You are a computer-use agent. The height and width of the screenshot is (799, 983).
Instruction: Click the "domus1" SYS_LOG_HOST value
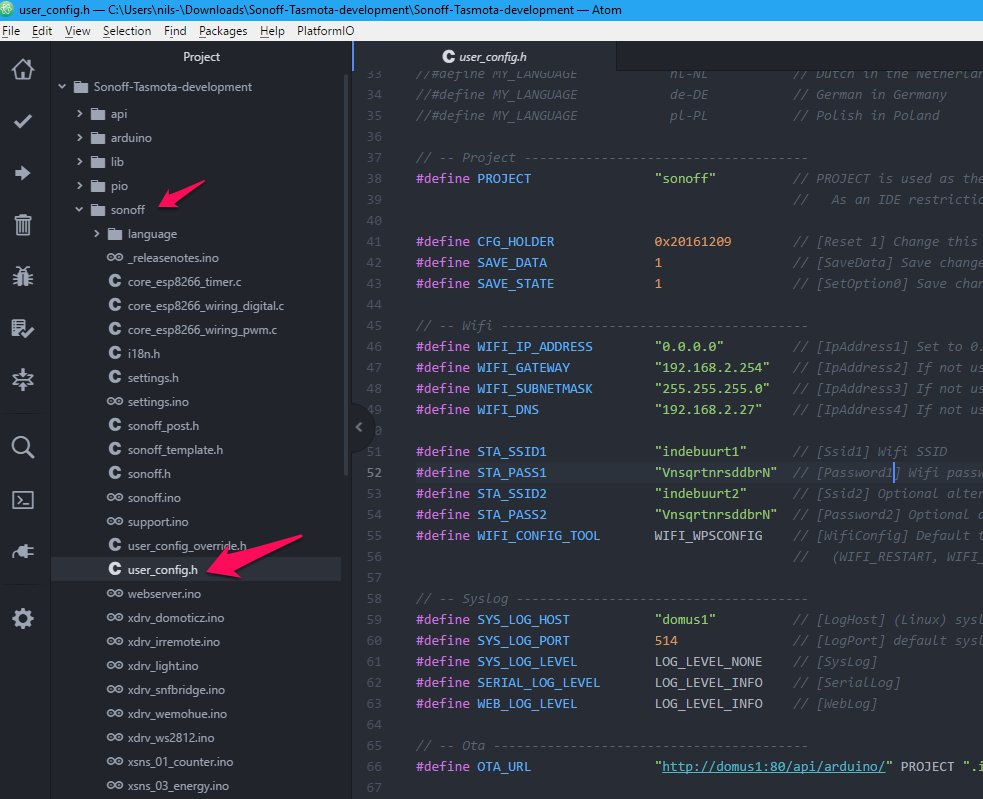click(x=685, y=620)
